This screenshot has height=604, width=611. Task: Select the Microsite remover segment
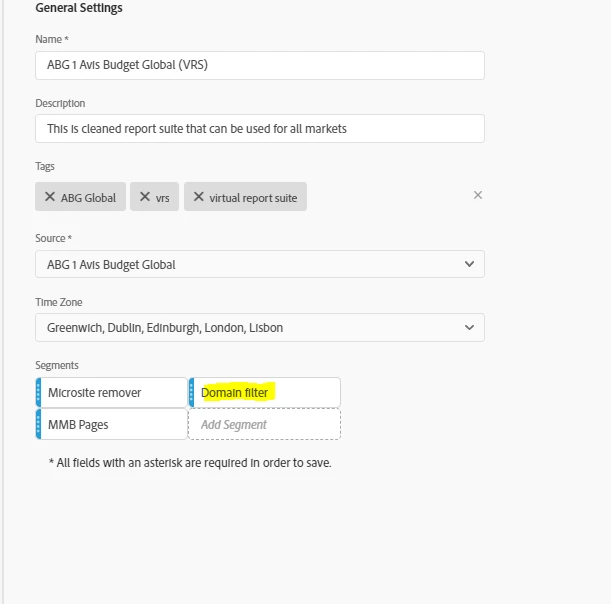tap(111, 392)
